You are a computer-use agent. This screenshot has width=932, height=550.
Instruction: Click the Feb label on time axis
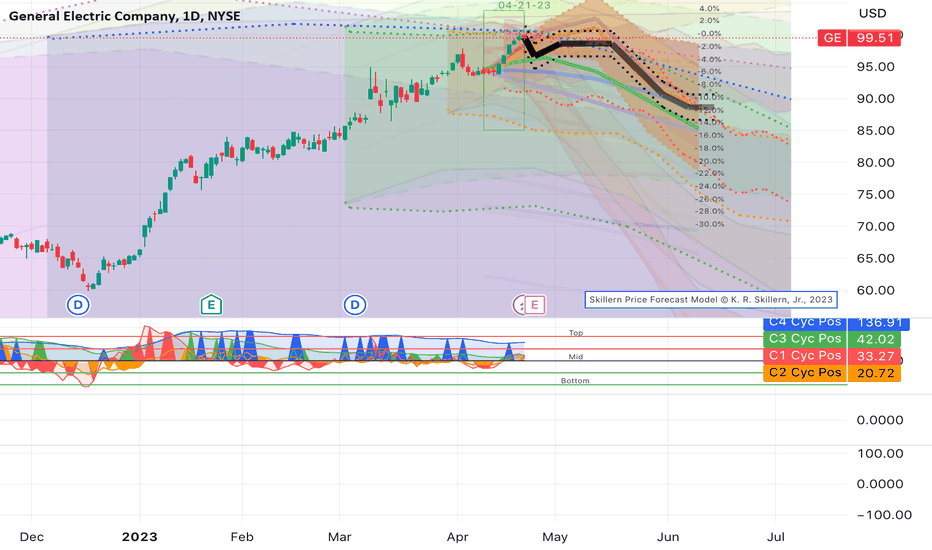coord(242,537)
